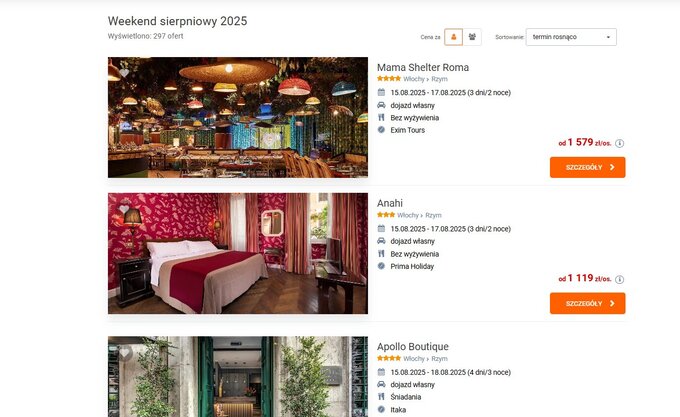The height and width of the screenshot is (417, 680).
Task: View Mama Shelter Roma restaurant photo
Action: pos(238,117)
